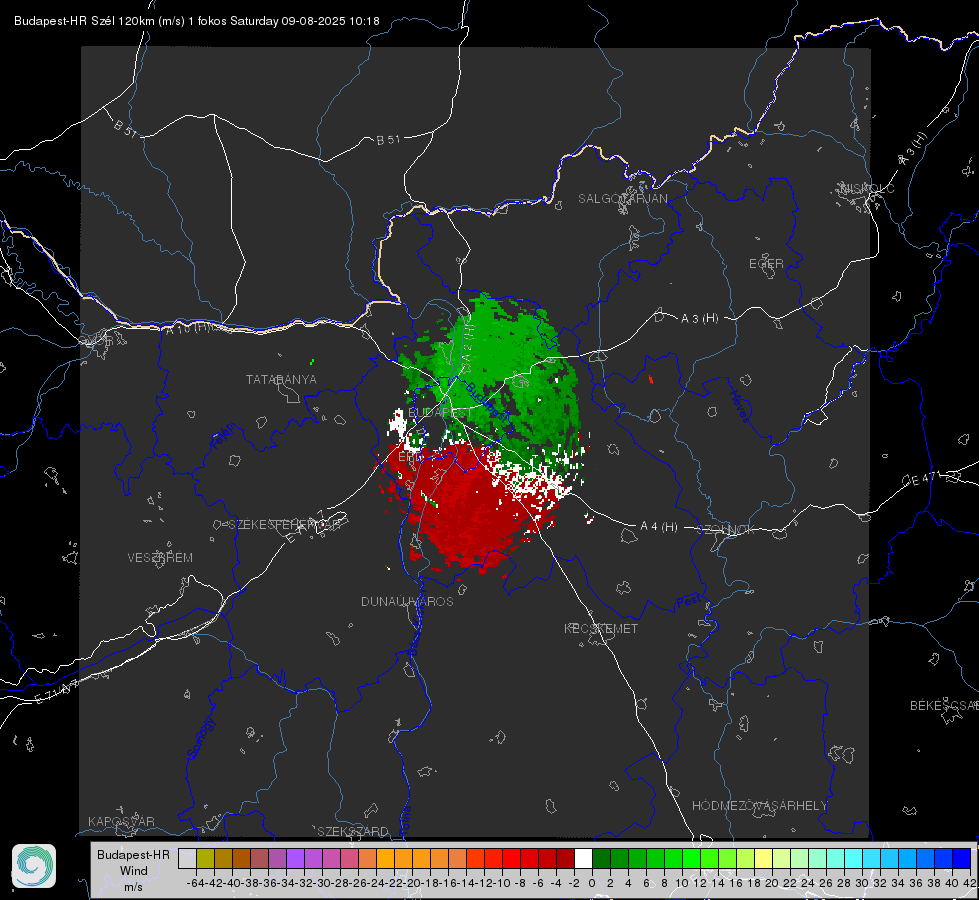The height and width of the screenshot is (900, 979).
Task: Click the A 4 (H) road label
Action: [x=659, y=526]
